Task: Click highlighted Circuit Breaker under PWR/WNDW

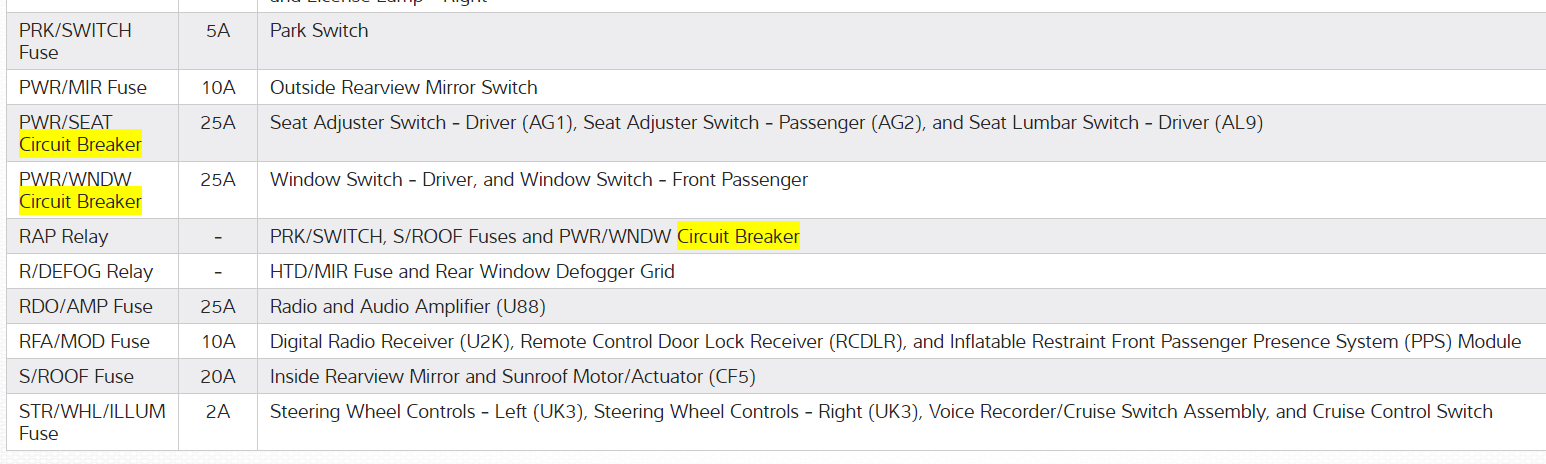Action: 80,202
